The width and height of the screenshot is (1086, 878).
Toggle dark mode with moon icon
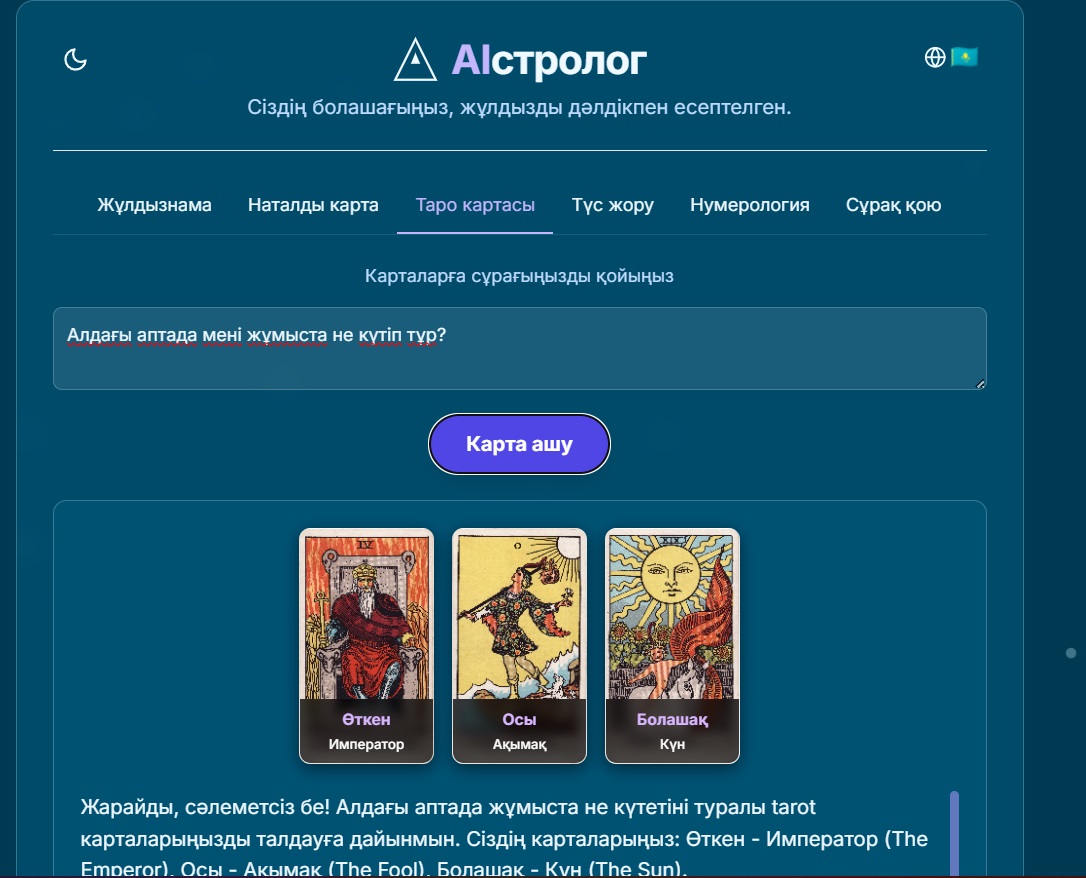point(75,60)
